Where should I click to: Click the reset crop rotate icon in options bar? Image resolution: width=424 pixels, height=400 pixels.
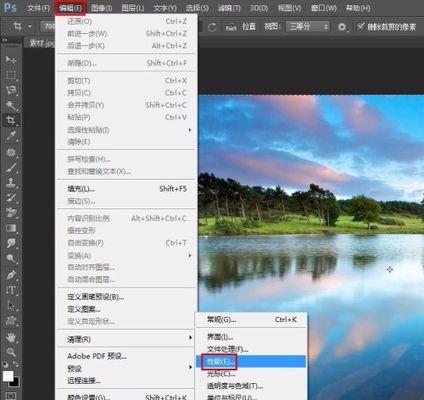(x=212, y=27)
